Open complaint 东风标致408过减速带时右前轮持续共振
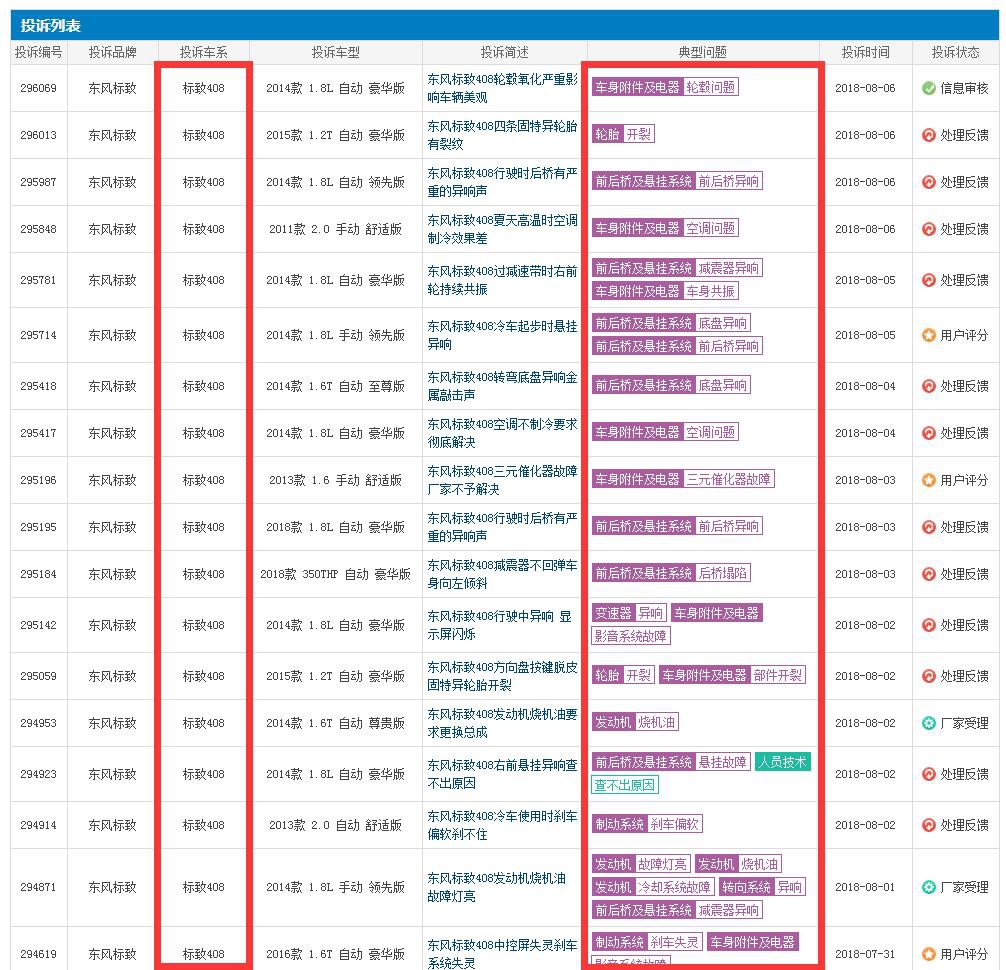Screen dimensions: 1006x970 coord(502,280)
